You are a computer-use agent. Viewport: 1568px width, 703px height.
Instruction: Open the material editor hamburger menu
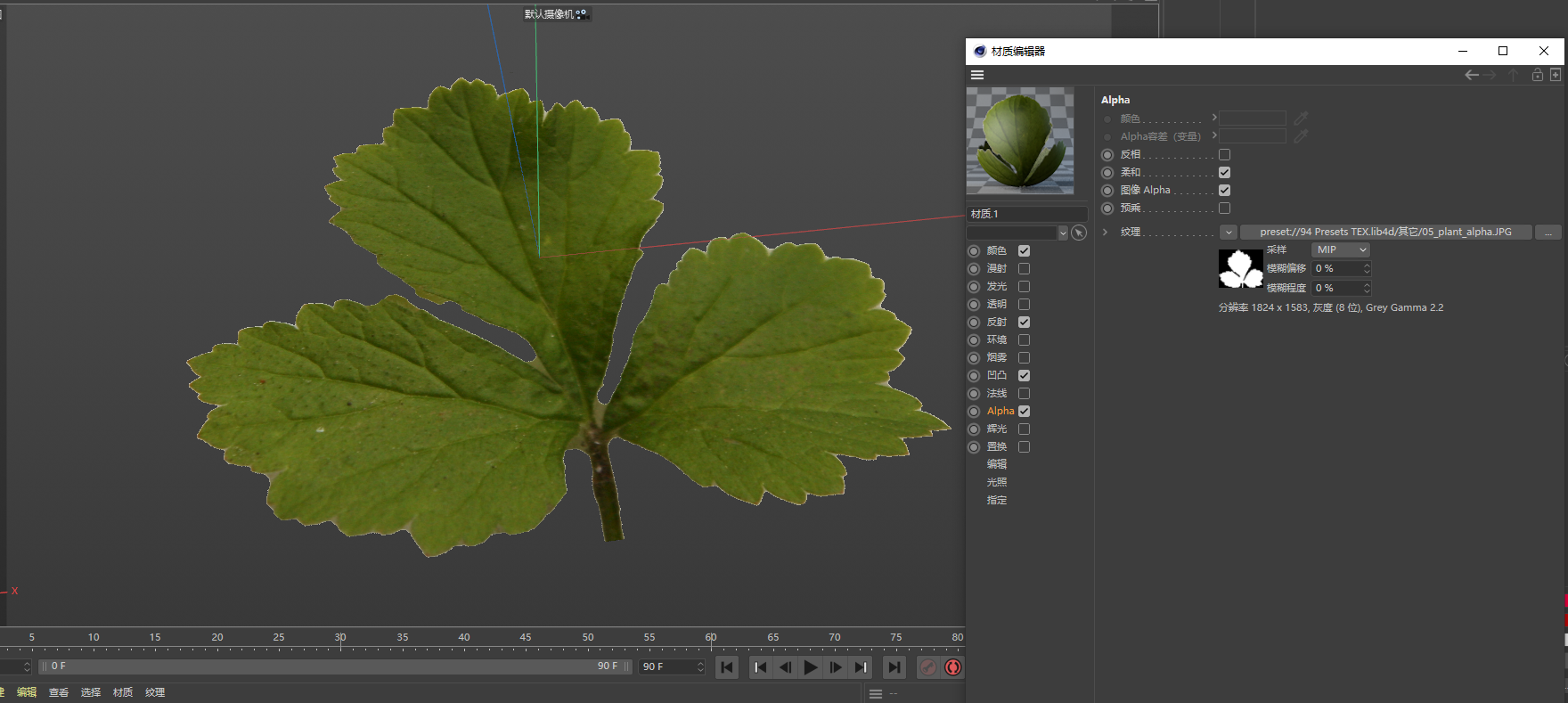pyautogui.click(x=977, y=75)
